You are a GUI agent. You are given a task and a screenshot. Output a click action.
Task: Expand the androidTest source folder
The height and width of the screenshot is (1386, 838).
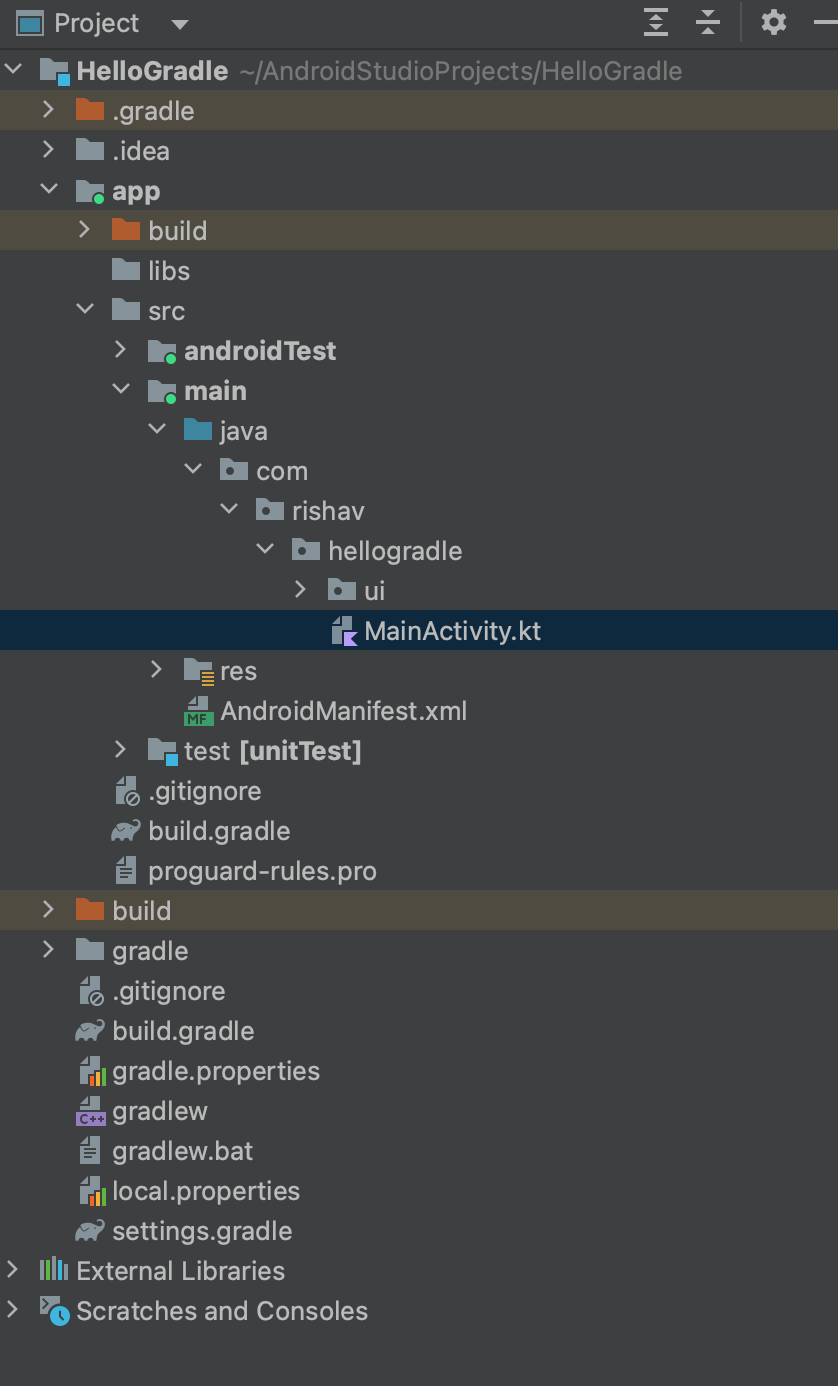pos(121,350)
